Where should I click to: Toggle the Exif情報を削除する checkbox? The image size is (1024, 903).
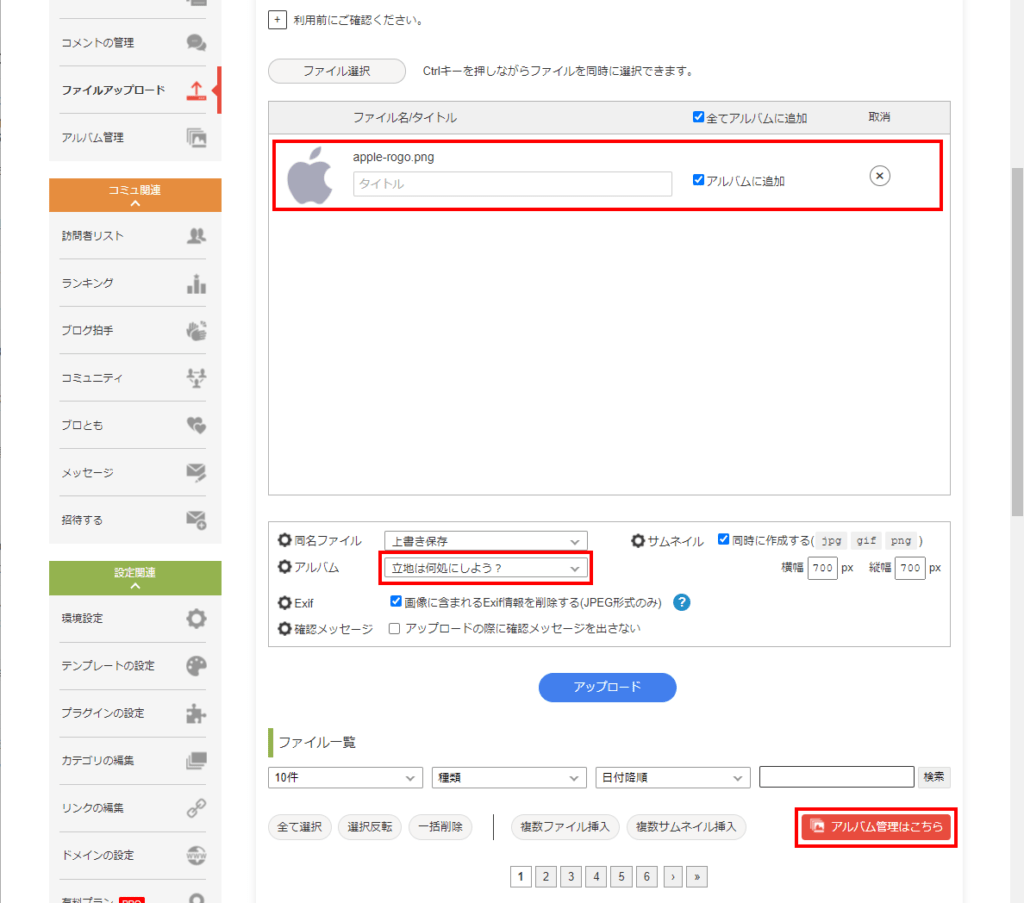click(x=395, y=601)
